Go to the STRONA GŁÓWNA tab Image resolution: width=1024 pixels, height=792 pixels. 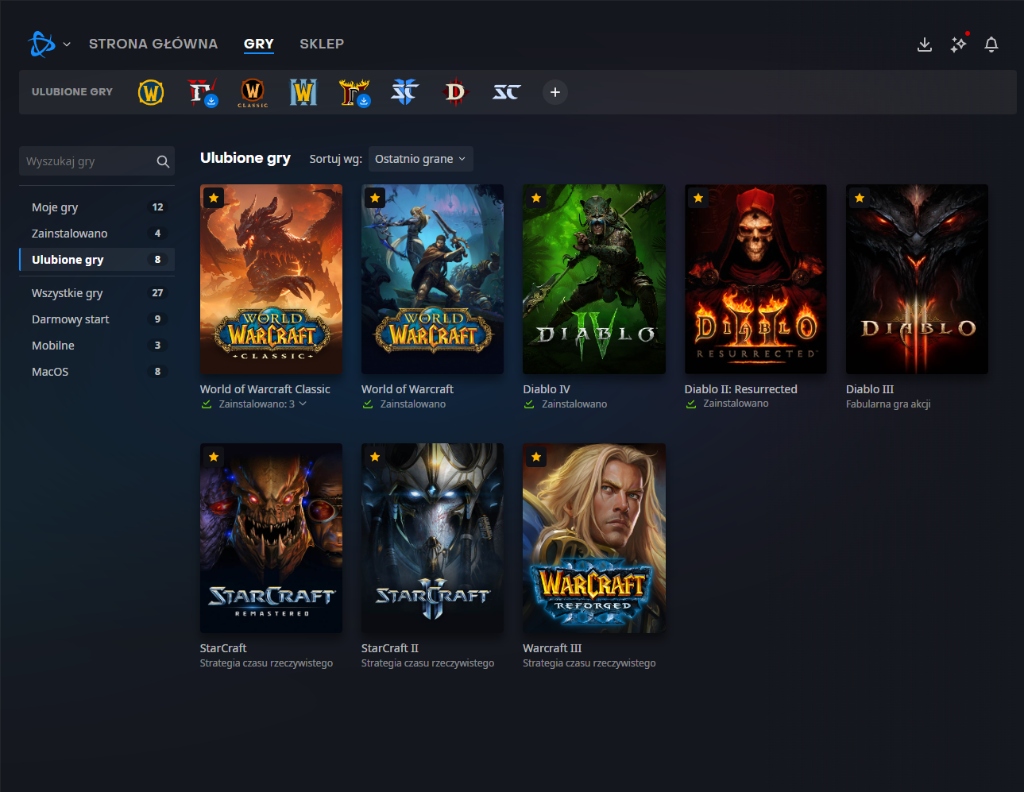(x=153, y=44)
